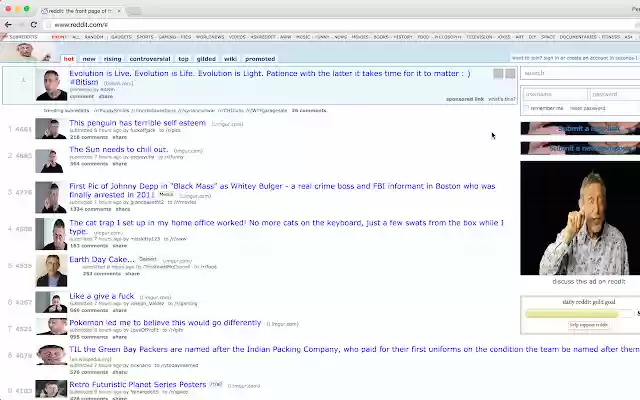Reload the page with the refresh icon

click(34, 24)
